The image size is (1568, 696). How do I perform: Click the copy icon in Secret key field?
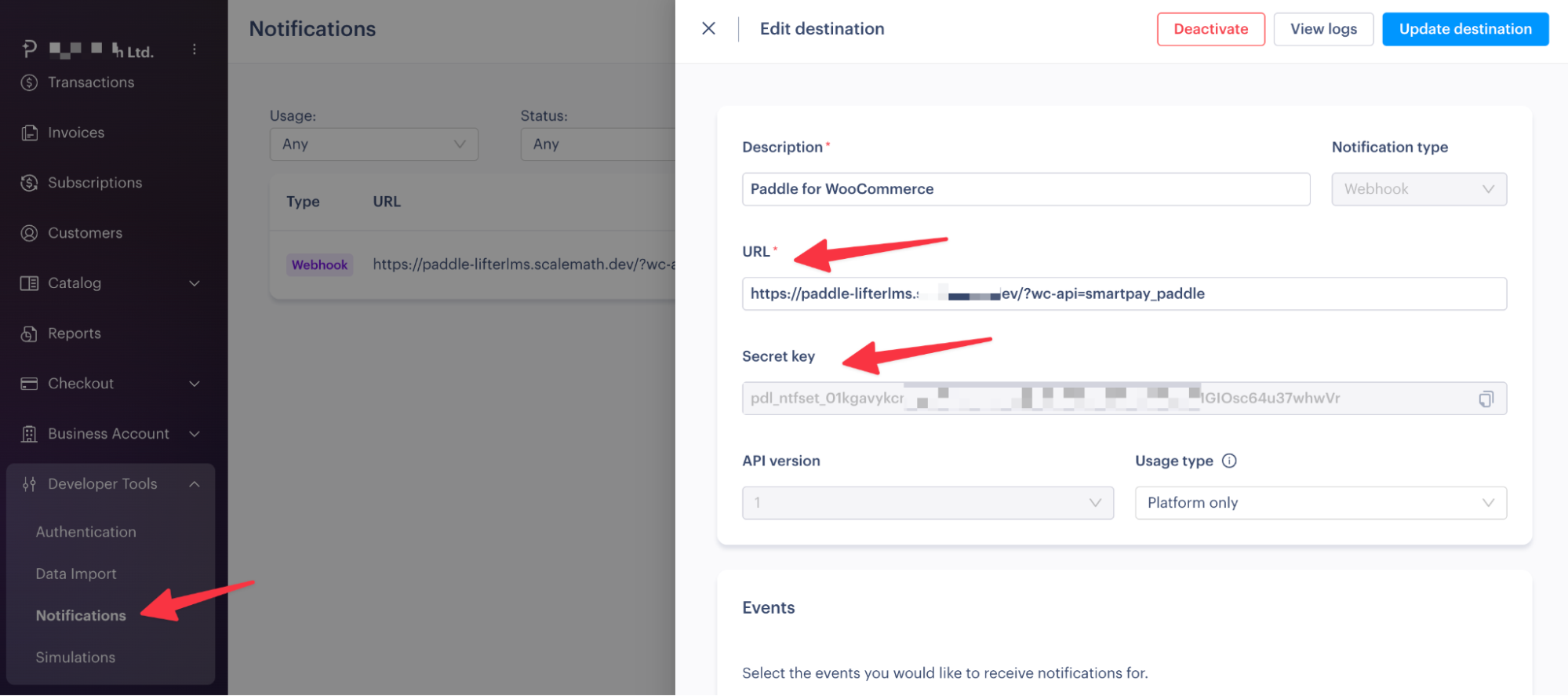(x=1485, y=399)
